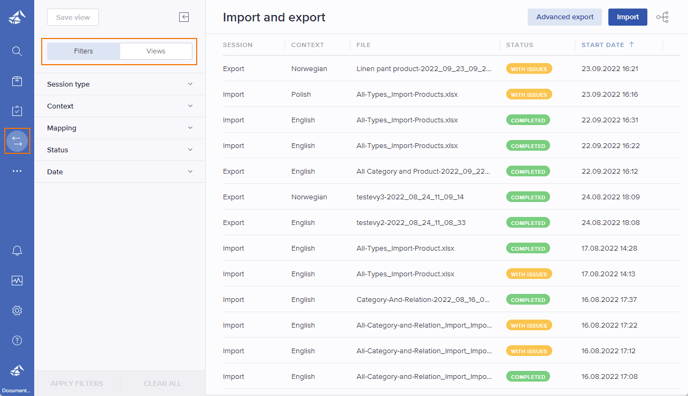Sort by START DATE column header
This screenshot has height=396, width=688.
tap(602, 45)
